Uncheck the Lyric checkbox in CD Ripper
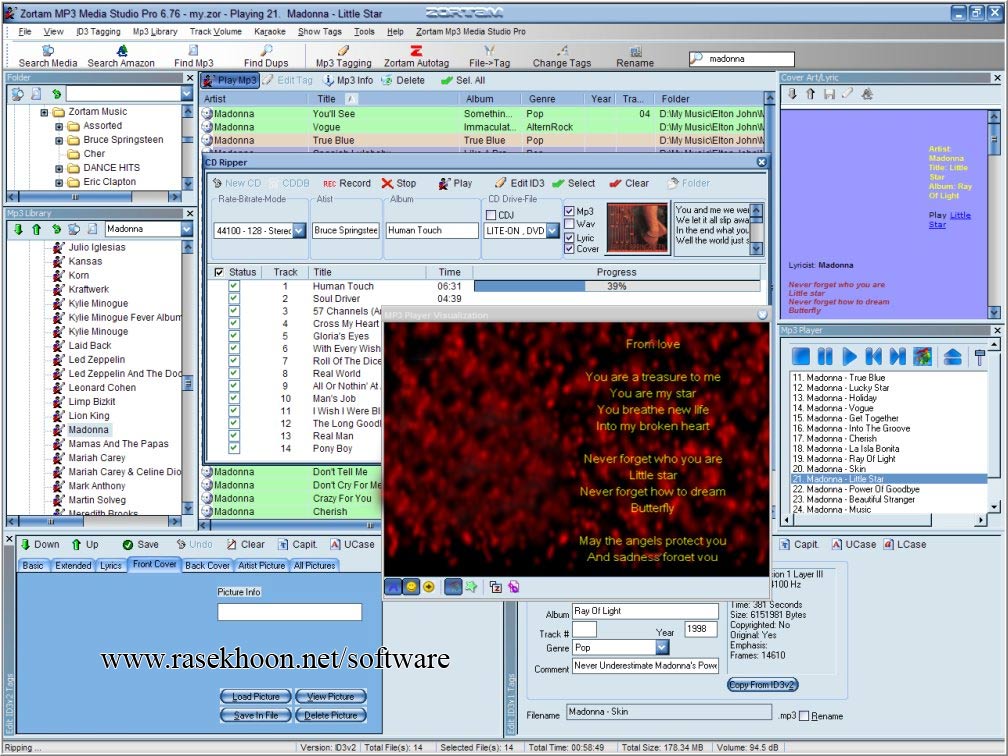1008x756 pixels. tap(570, 238)
